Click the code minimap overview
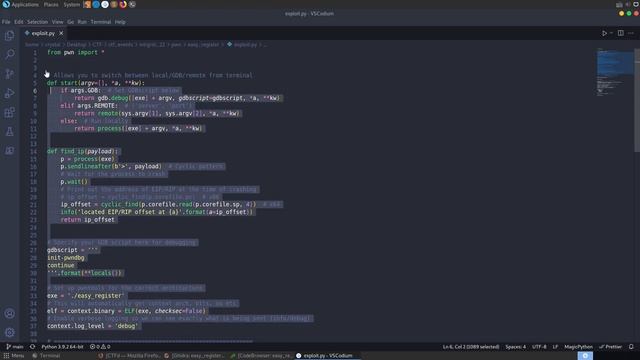 click(615, 73)
